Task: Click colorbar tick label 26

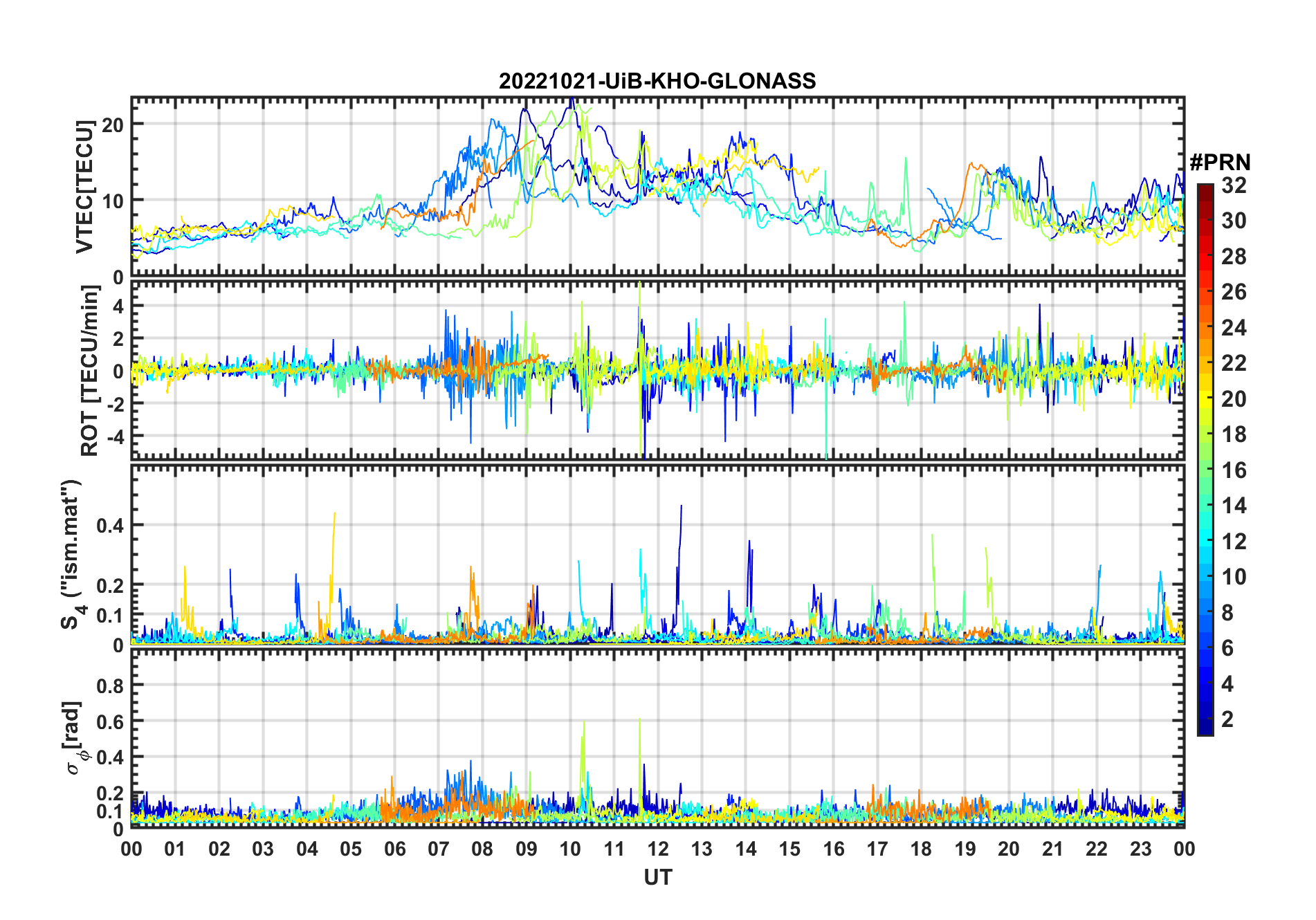Action: (1234, 292)
